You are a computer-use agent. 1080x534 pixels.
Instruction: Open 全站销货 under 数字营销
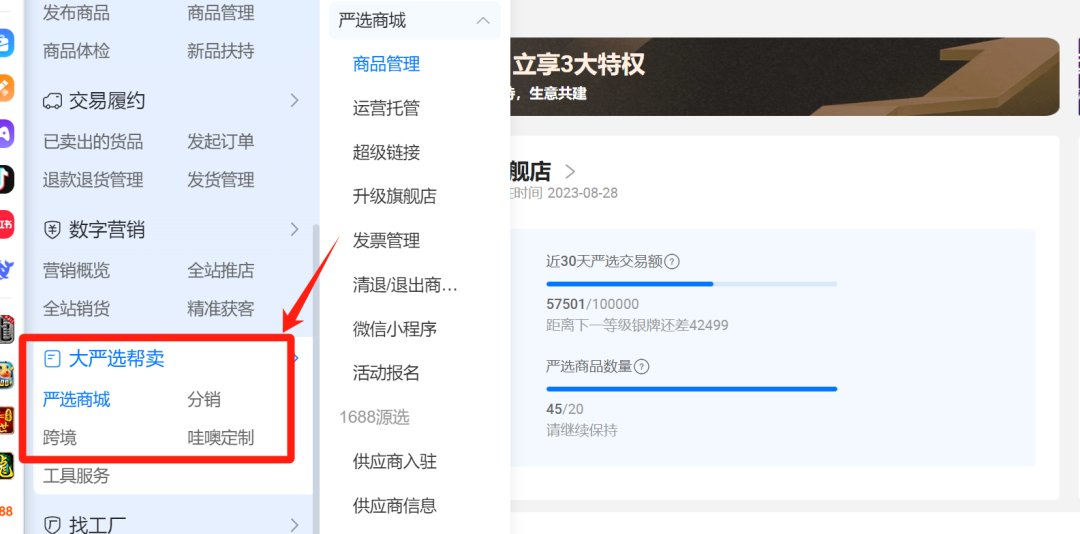pos(76,309)
